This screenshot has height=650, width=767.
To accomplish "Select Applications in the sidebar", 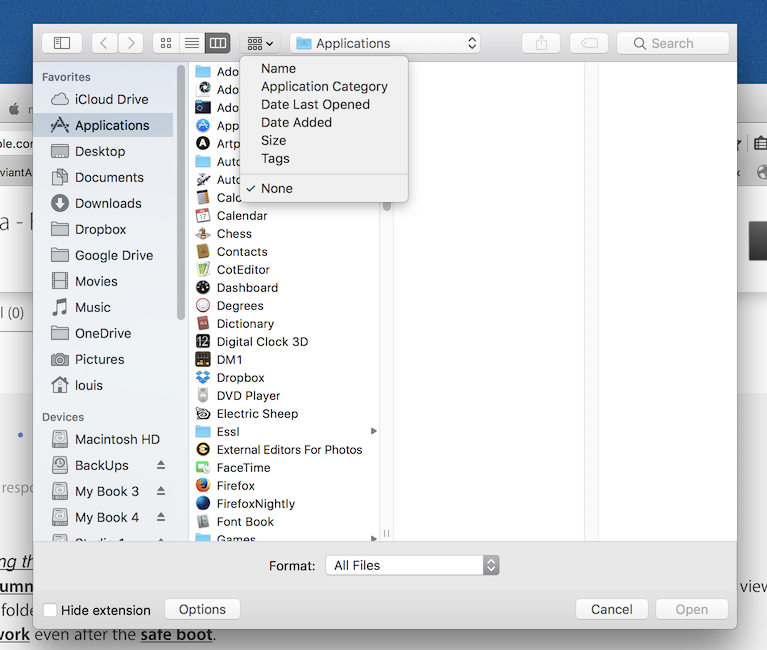I will click(103, 125).
